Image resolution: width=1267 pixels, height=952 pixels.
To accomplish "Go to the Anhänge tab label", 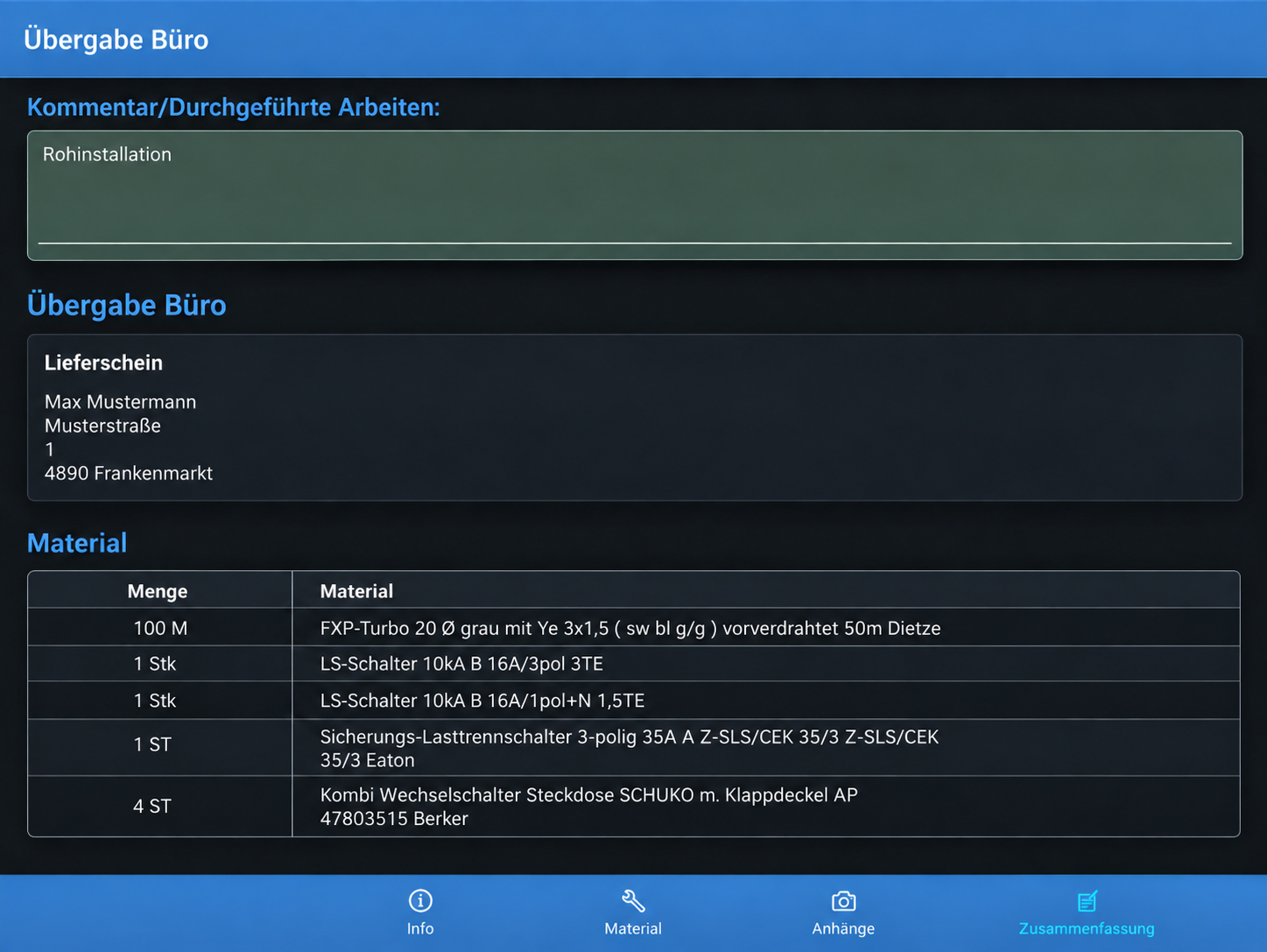I will [x=843, y=928].
